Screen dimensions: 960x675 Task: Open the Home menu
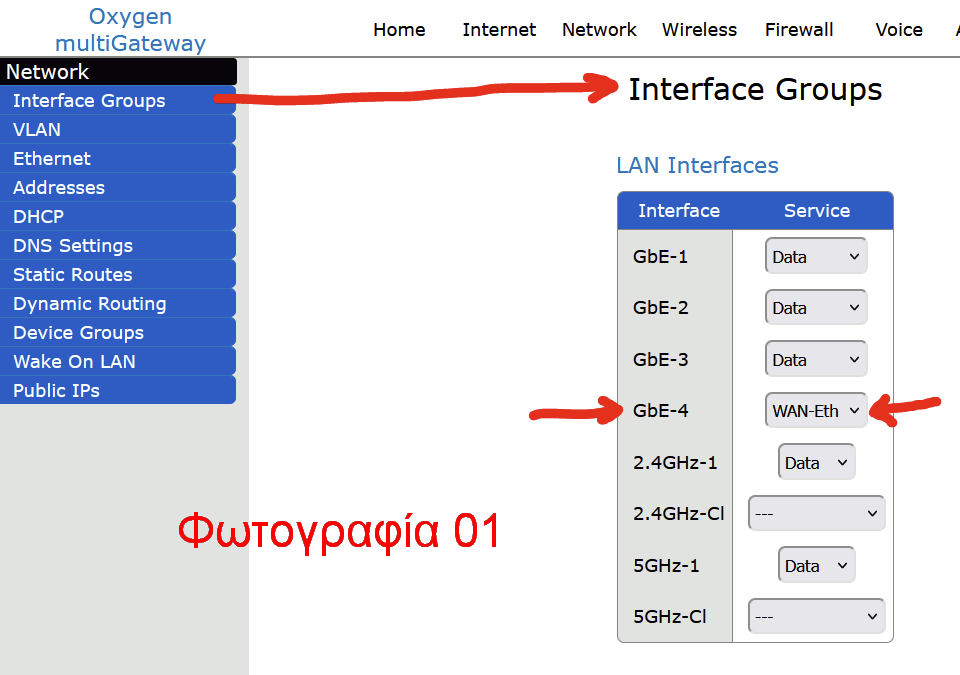(399, 29)
